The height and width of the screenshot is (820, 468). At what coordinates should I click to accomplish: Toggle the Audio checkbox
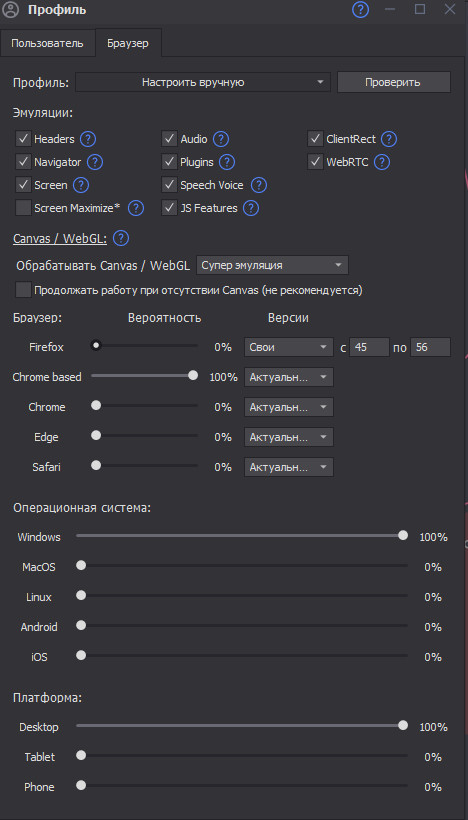tap(169, 139)
